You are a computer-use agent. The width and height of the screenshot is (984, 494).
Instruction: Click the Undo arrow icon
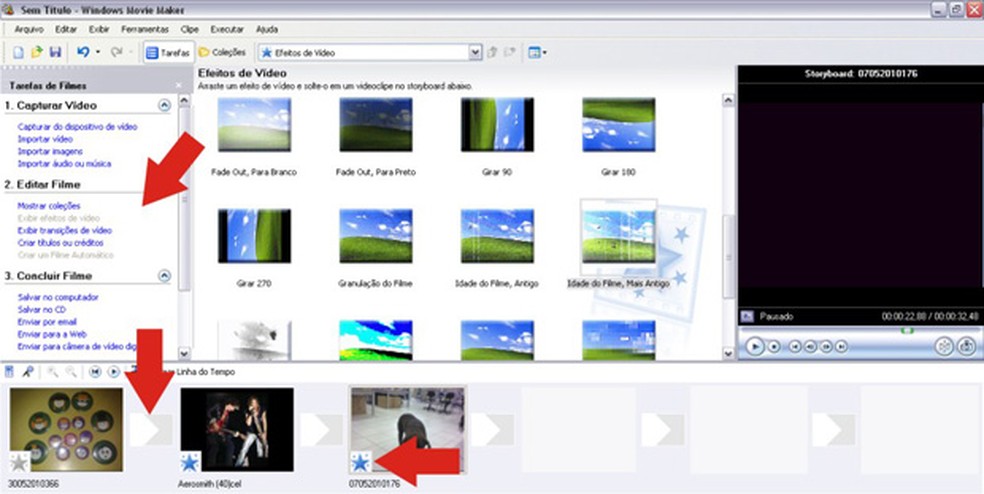[82, 52]
